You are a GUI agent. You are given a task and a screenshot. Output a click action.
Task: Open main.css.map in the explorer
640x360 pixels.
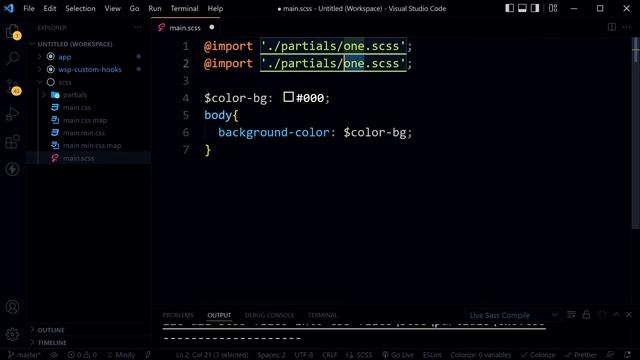[x=85, y=120]
